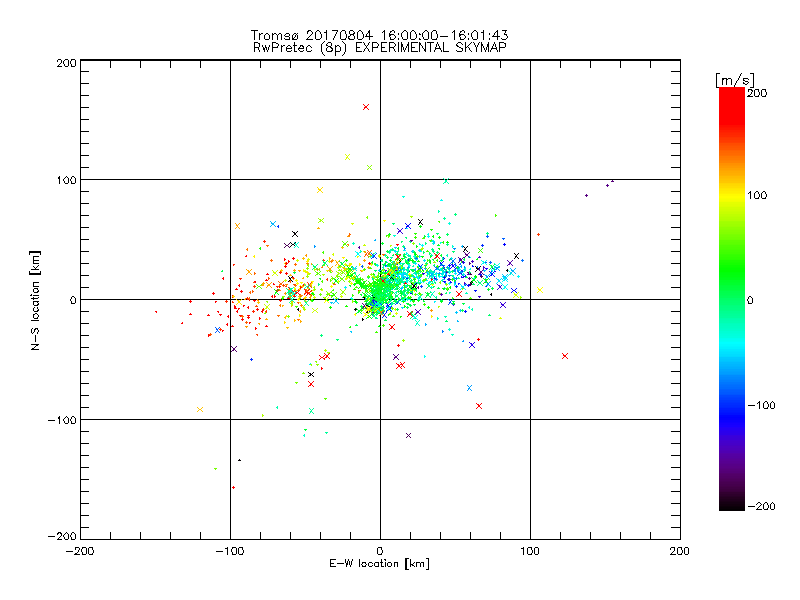Pick the black bottom end of the colorbar
800x600 pixels.
click(x=731, y=500)
